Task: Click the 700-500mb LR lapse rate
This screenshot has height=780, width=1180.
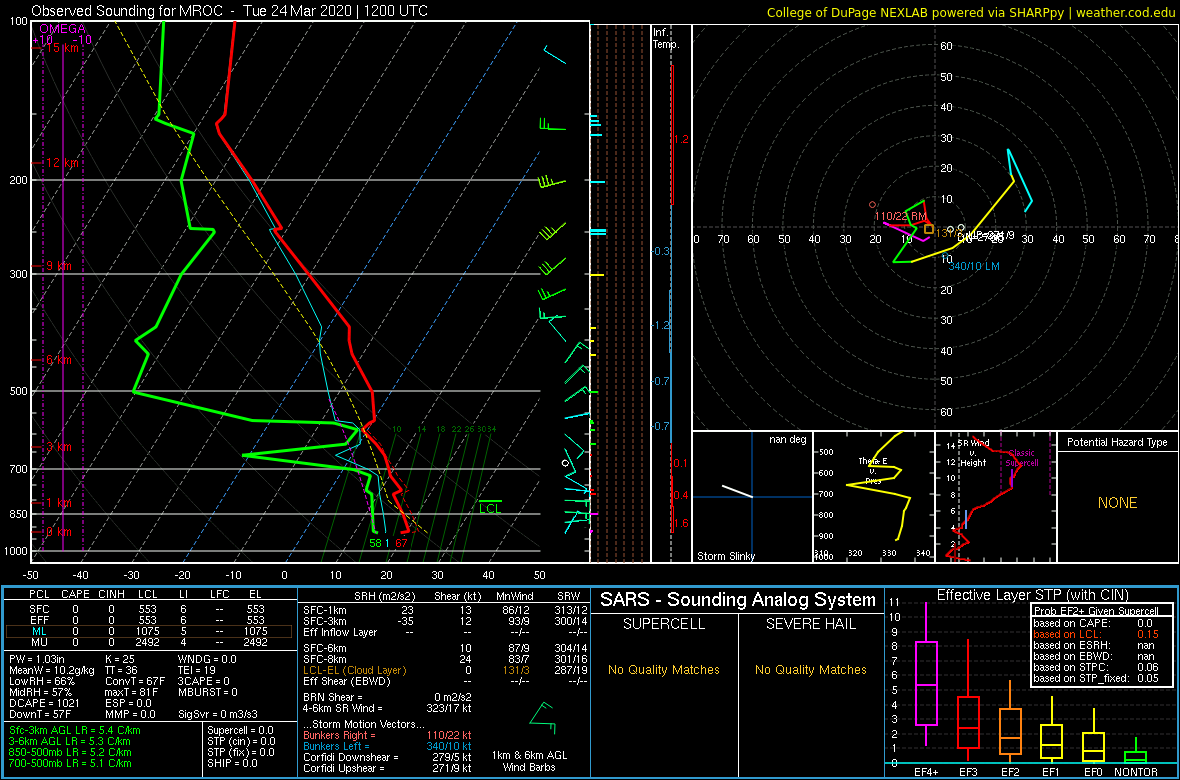Action: point(70,763)
